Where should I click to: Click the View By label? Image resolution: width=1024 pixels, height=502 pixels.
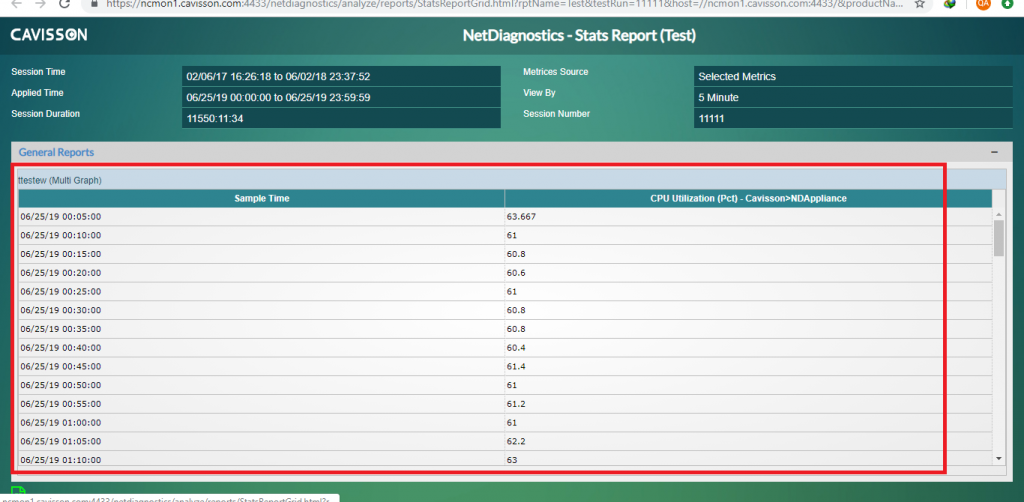[539, 93]
